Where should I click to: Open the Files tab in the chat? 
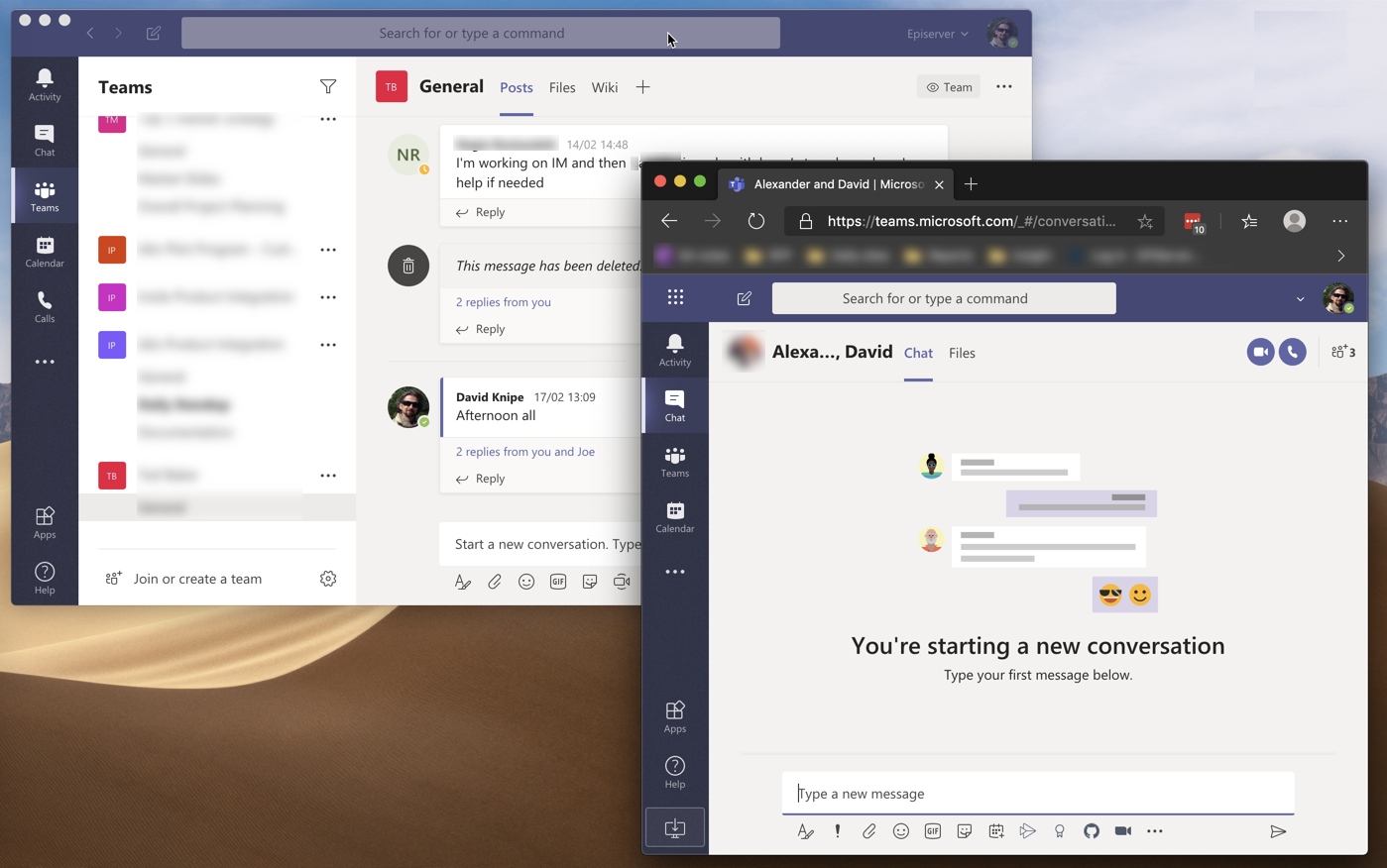coord(961,353)
